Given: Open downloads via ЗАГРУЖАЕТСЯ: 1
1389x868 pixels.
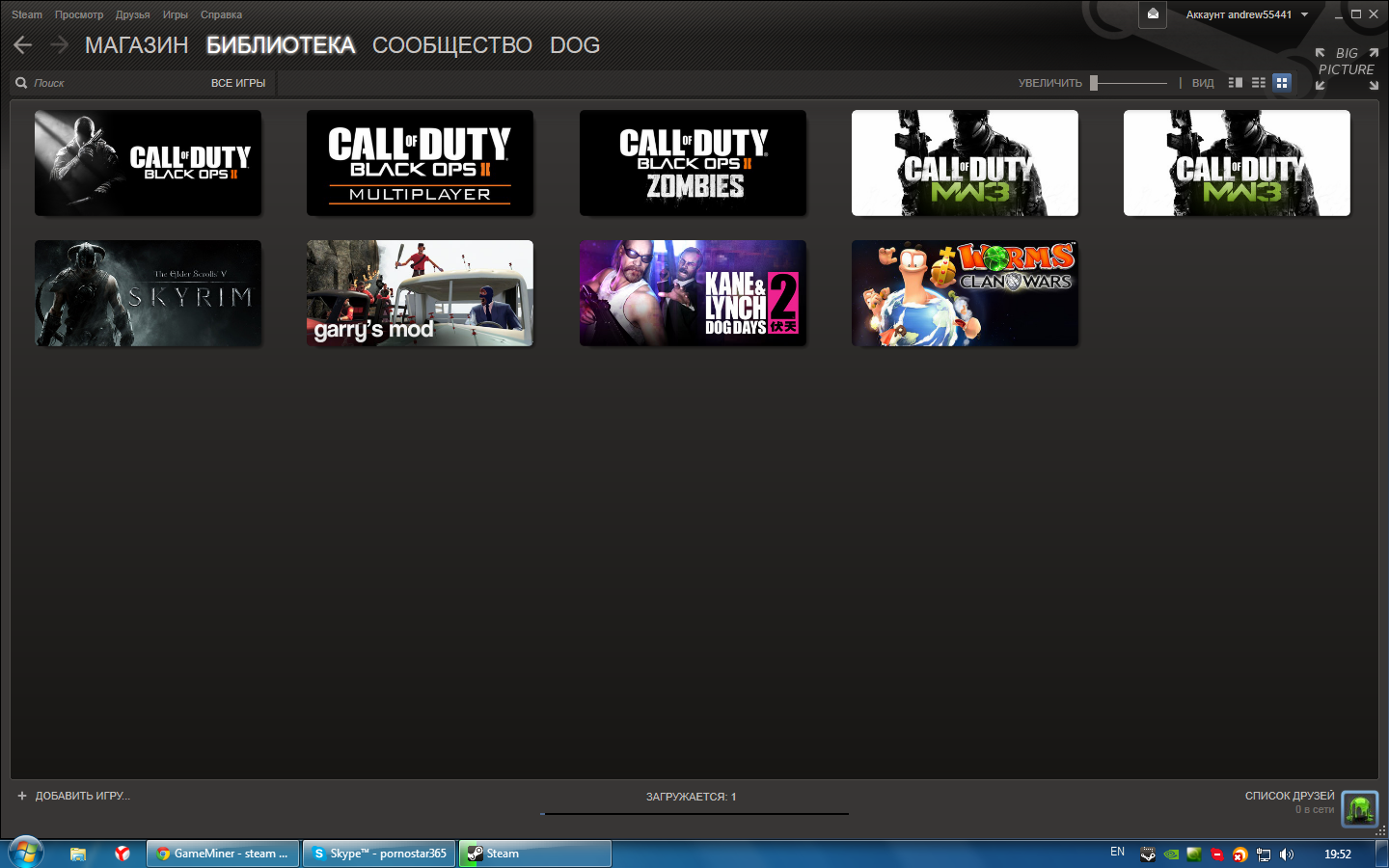Looking at the screenshot, I should [x=692, y=797].
